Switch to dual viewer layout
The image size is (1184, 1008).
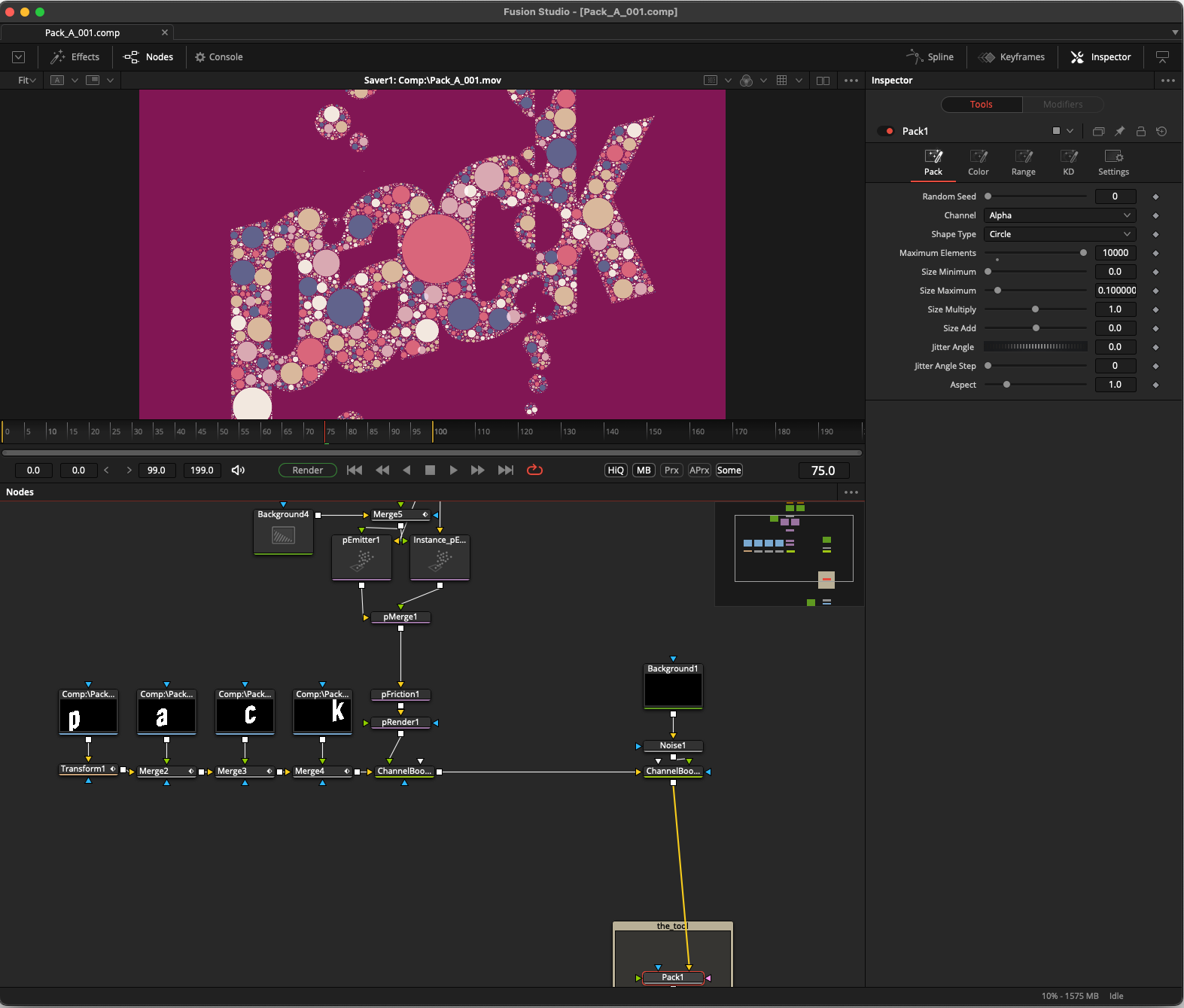(x=823, y=81)
